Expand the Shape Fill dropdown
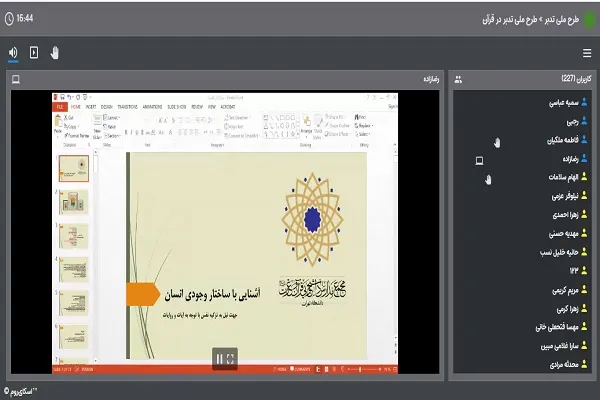 (x=334, y=117)
